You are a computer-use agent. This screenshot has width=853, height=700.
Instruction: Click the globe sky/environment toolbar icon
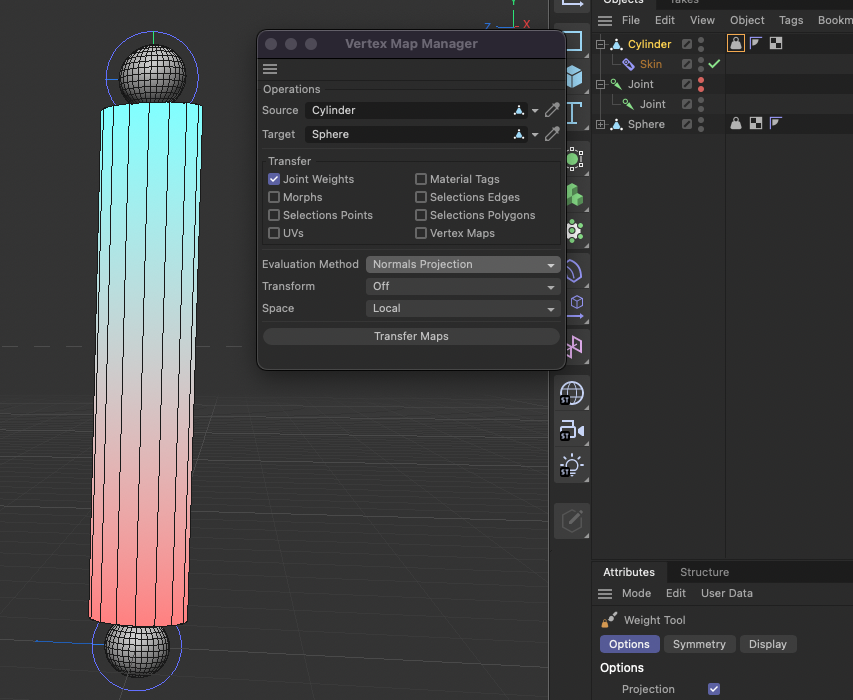click(573, 393)
